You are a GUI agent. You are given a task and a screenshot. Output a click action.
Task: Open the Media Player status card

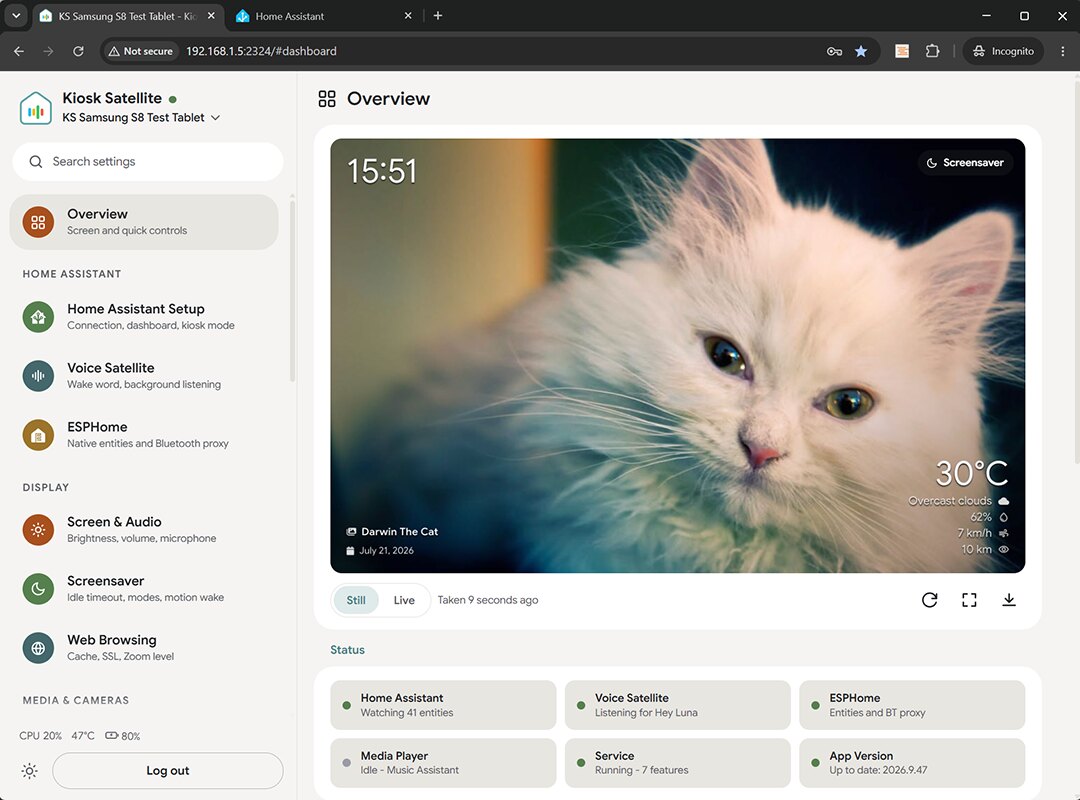(443, 763)
